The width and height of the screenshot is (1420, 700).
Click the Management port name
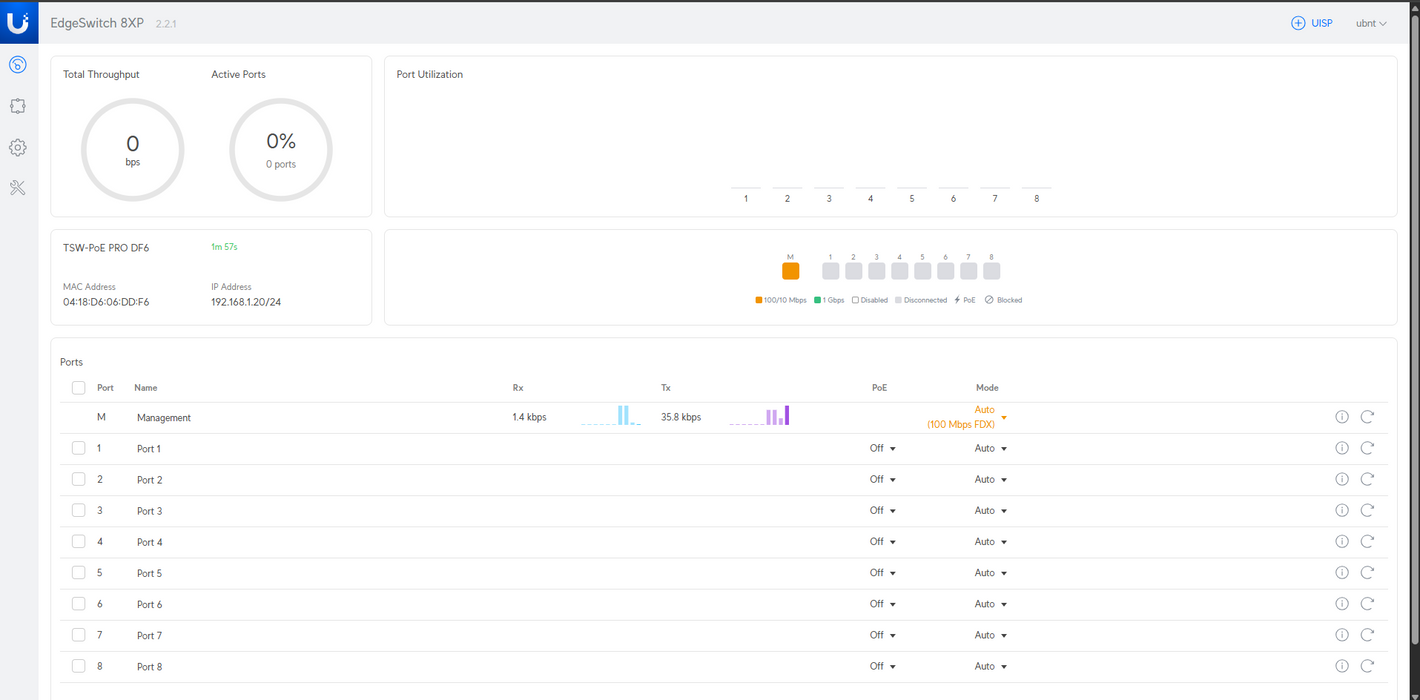click(x=164, y=418)
